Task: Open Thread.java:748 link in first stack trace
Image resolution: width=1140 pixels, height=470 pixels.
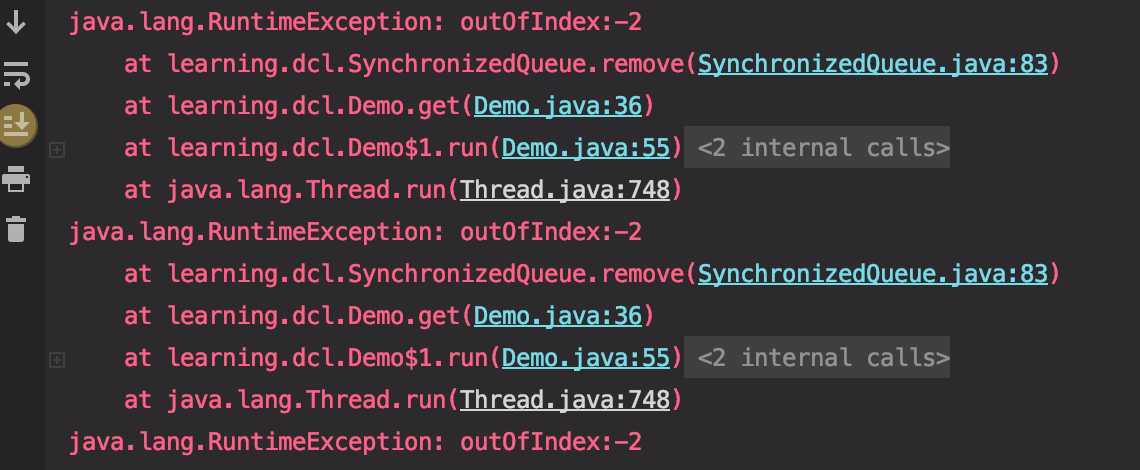Action: click(x=565, y=190)
